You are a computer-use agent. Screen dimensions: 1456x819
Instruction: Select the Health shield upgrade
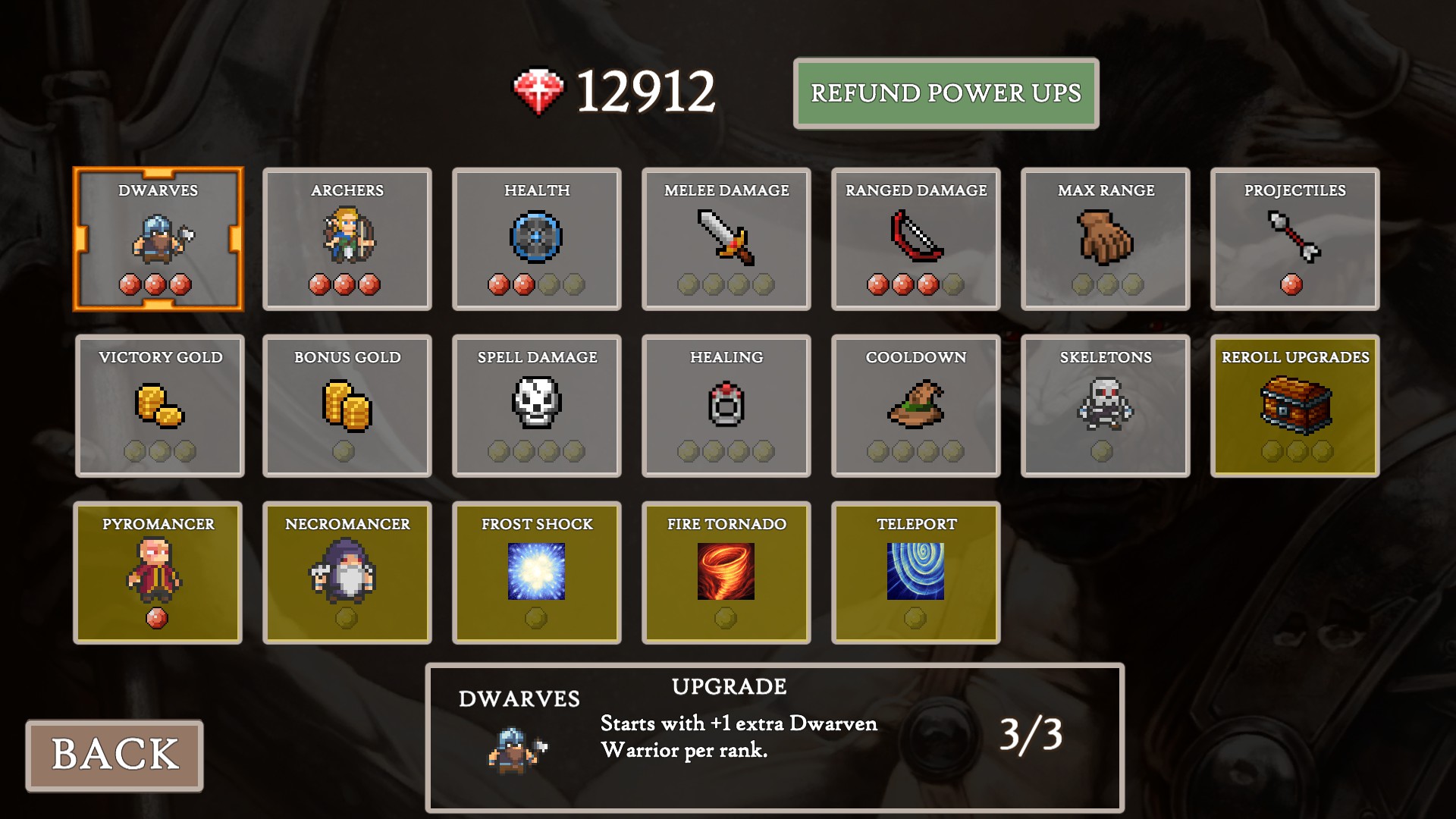537,239
